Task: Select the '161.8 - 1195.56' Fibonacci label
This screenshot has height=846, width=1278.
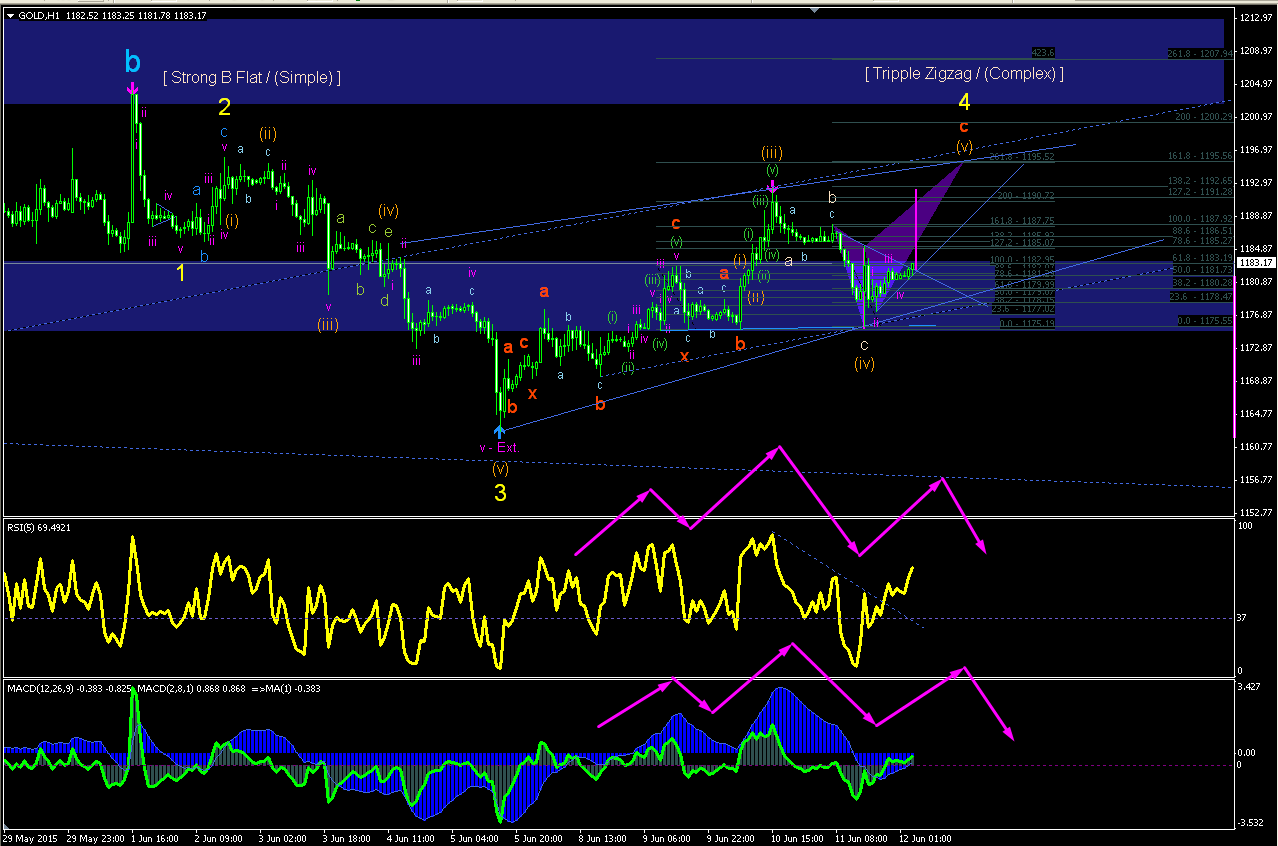Action: 1200,156
